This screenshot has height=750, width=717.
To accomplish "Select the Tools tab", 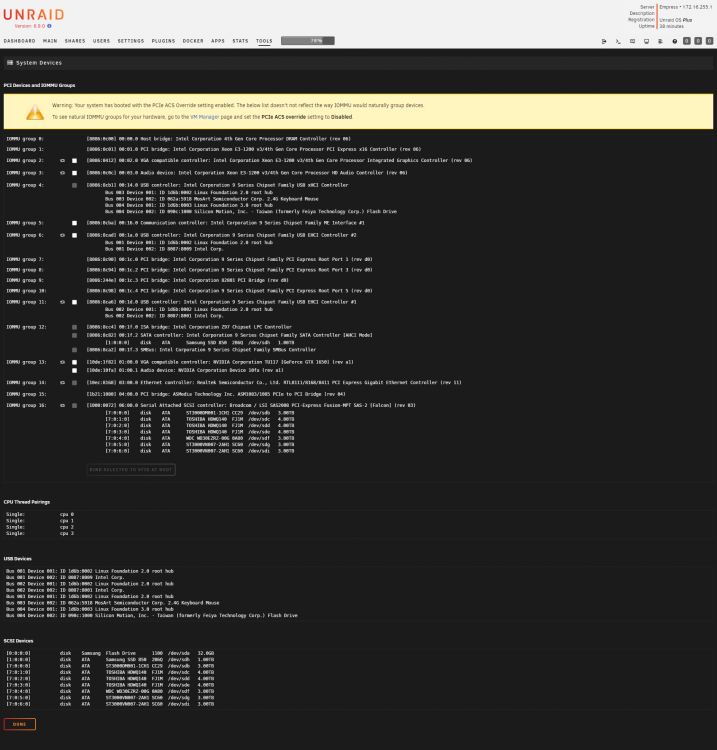I will tap(264, 41).
